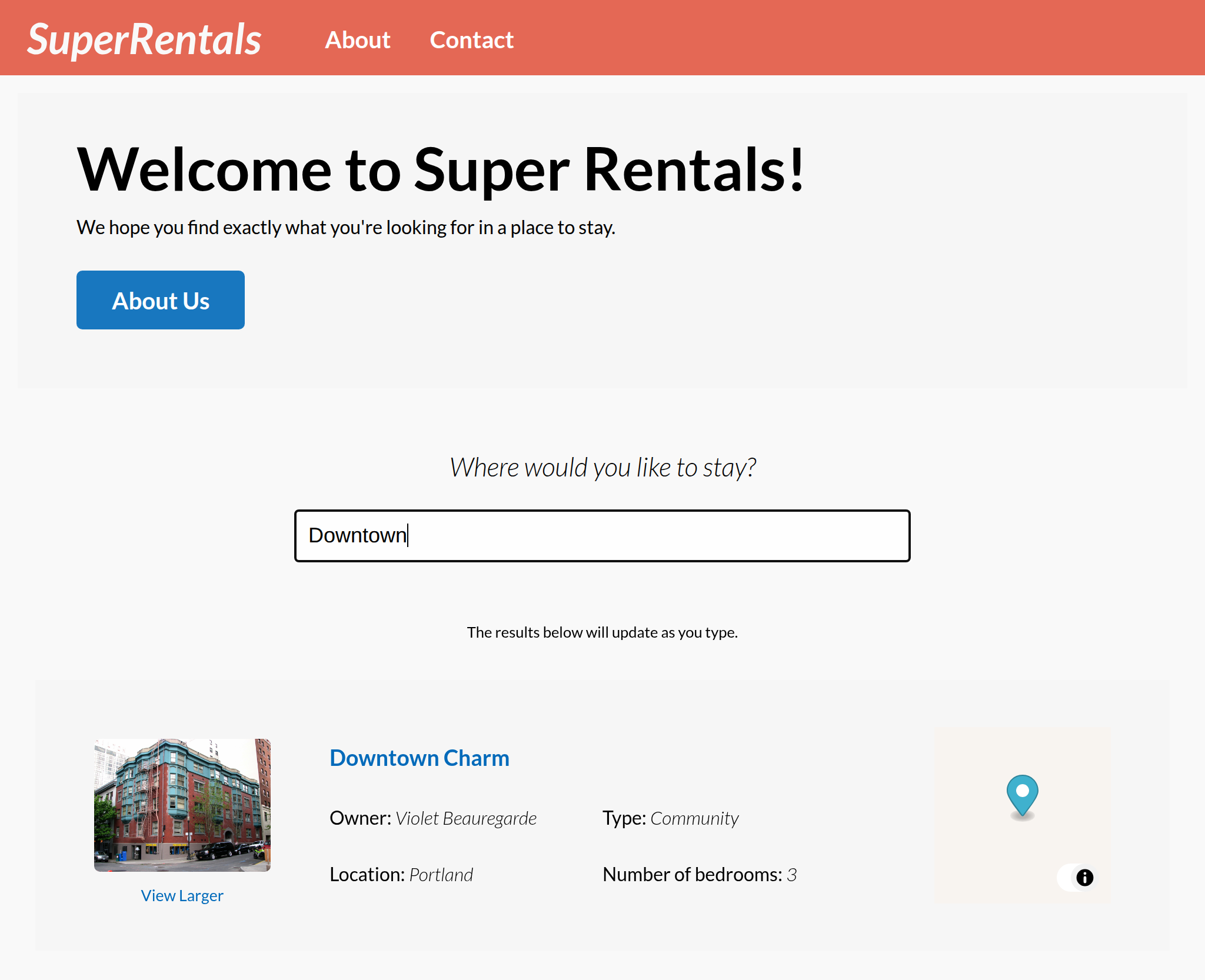
Task: Select the type value Community
Action: point(694,818)
